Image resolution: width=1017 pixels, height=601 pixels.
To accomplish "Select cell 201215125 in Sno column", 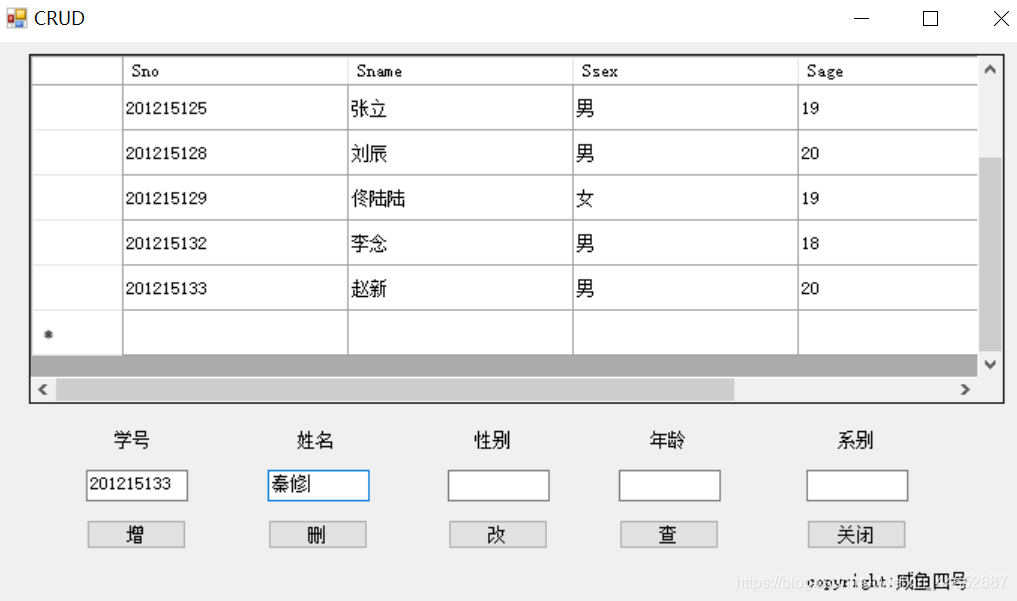I will click(x=235, y=108).
